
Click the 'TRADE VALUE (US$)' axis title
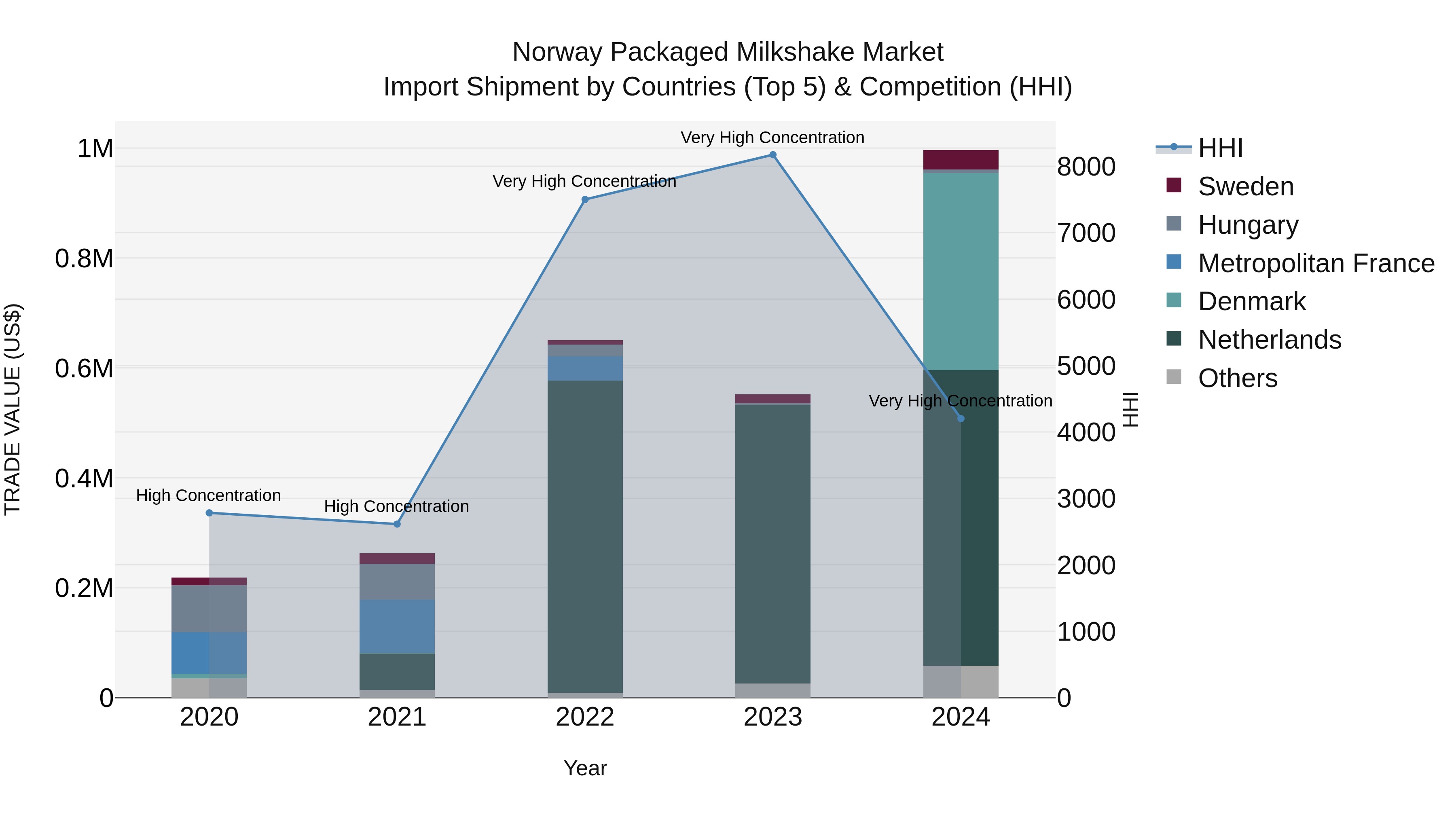[13, 409]
